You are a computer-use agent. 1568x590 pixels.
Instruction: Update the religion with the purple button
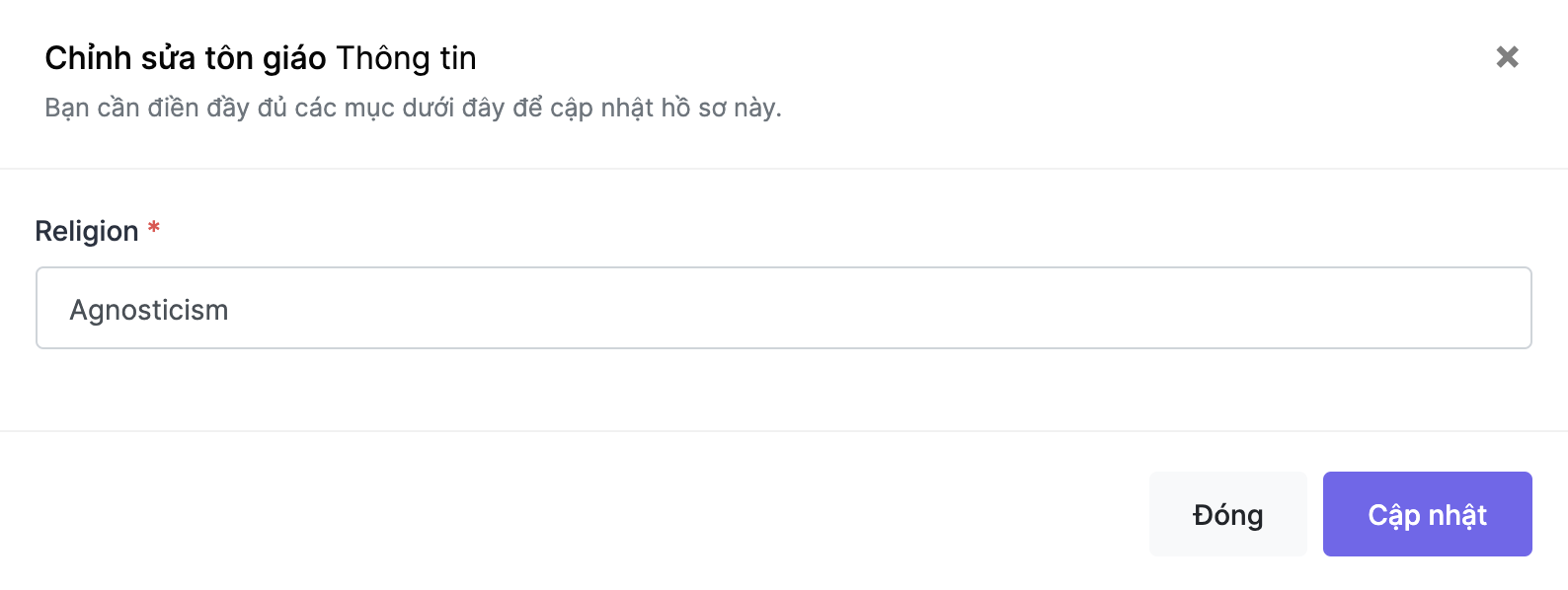(x=1428, y=514)
